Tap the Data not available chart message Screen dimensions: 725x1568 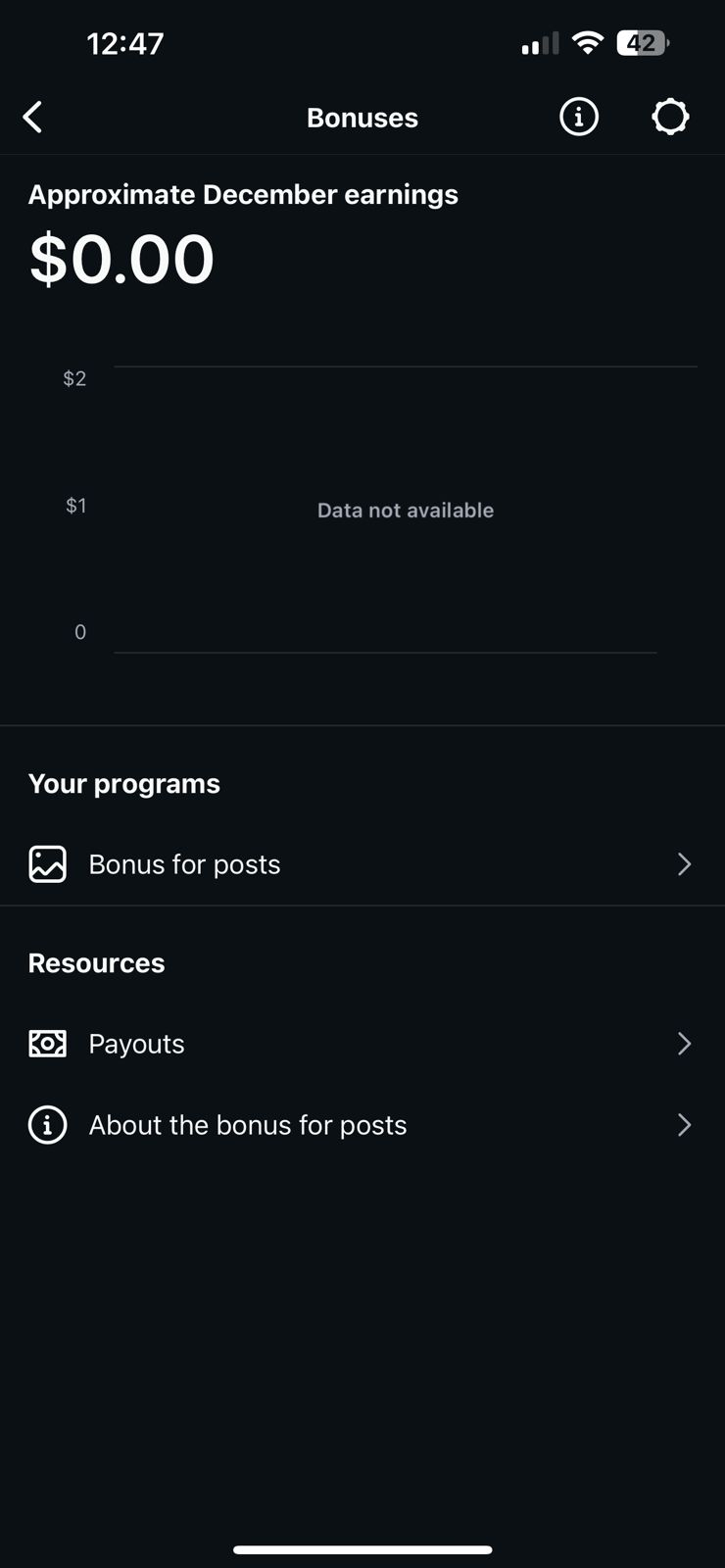point(406,511)
